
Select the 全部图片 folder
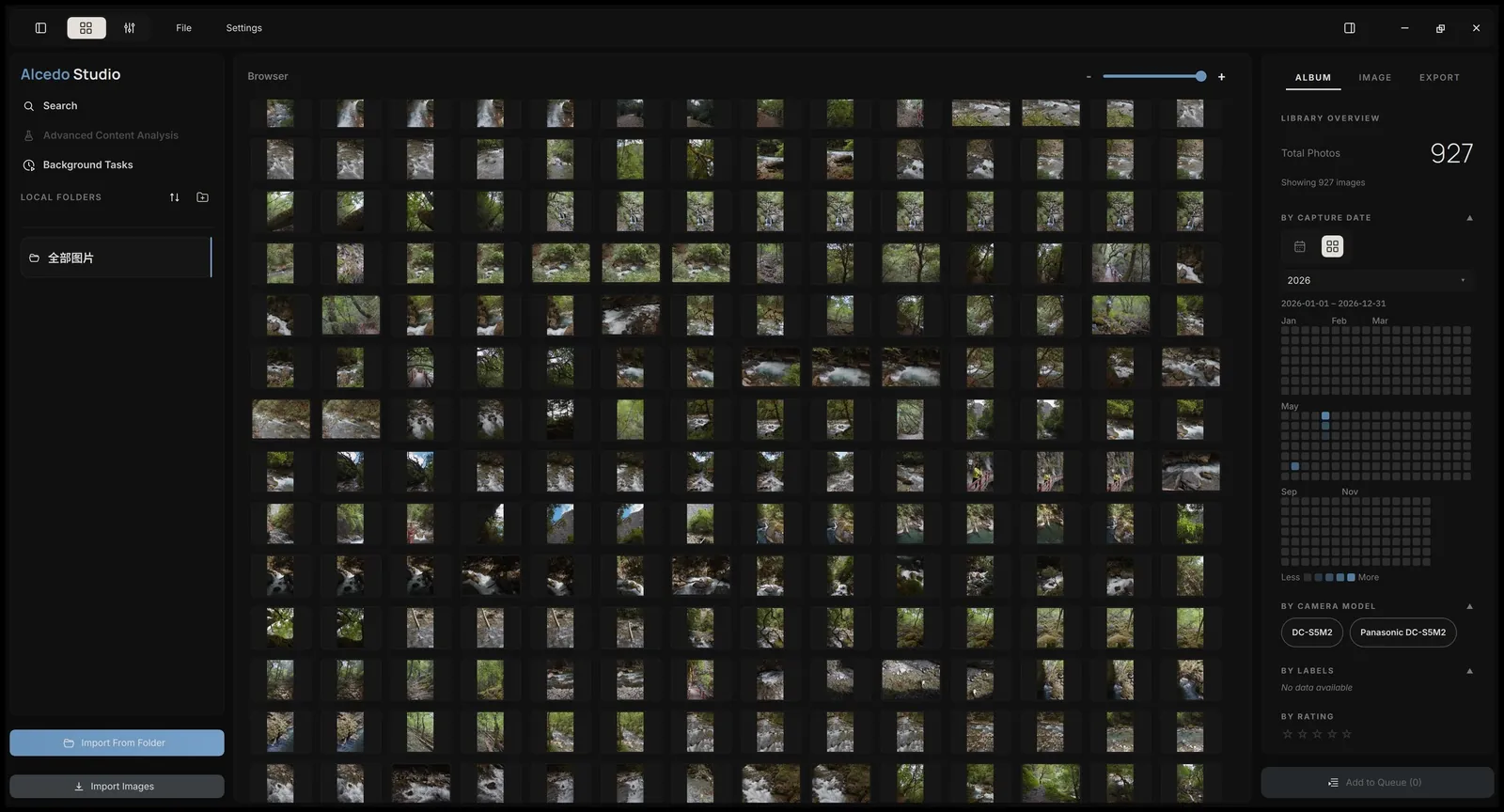(116, 258)
